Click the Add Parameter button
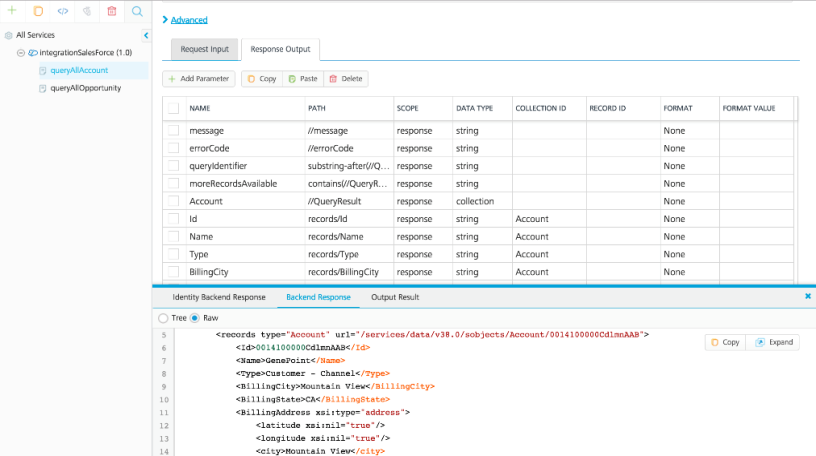816x456 pixels. tap(199, 79)
